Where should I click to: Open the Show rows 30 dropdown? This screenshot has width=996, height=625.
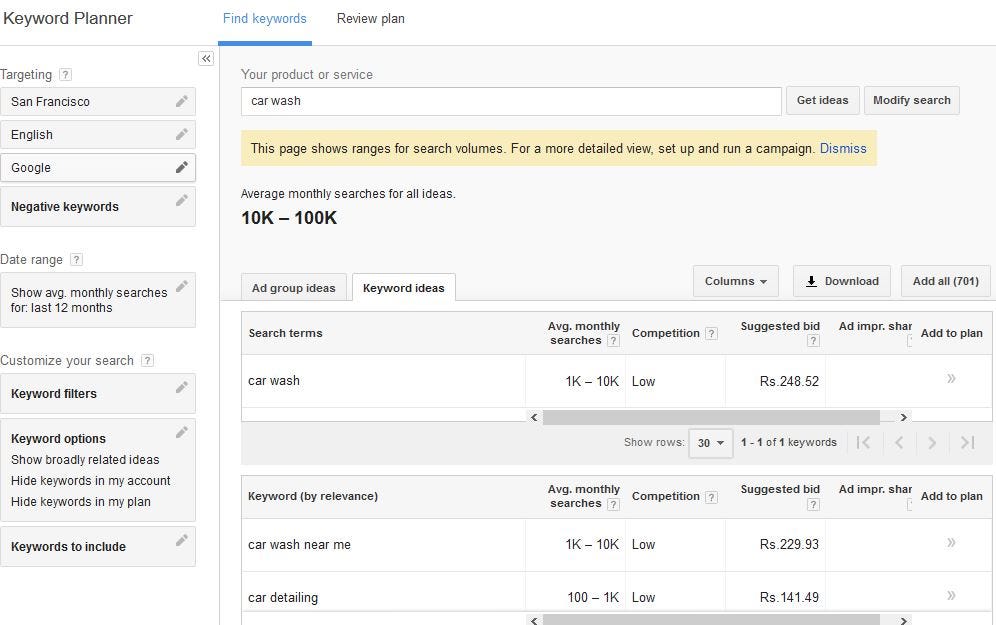point(710,443)
